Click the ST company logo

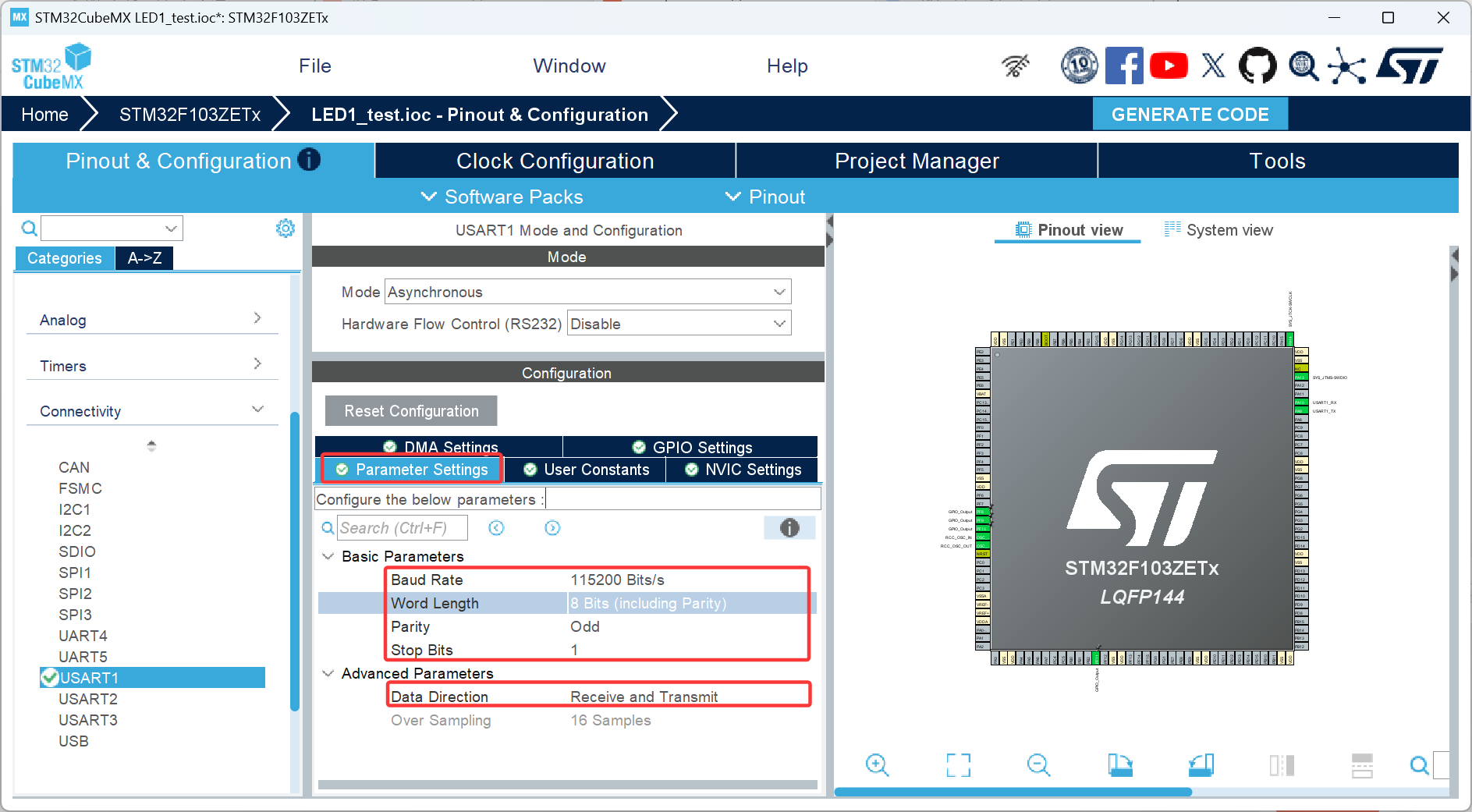point(1410,66)
